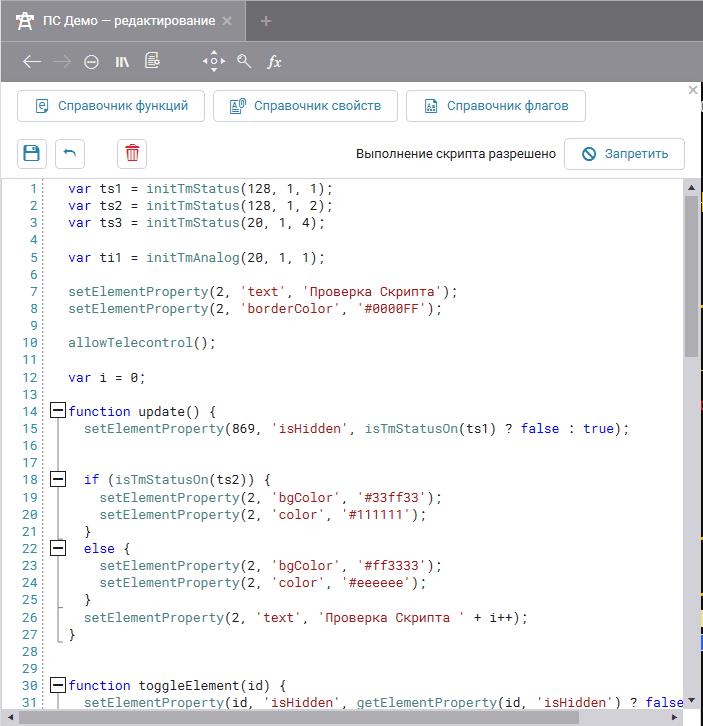Collapse the toggleElement function fold marker

58,685
